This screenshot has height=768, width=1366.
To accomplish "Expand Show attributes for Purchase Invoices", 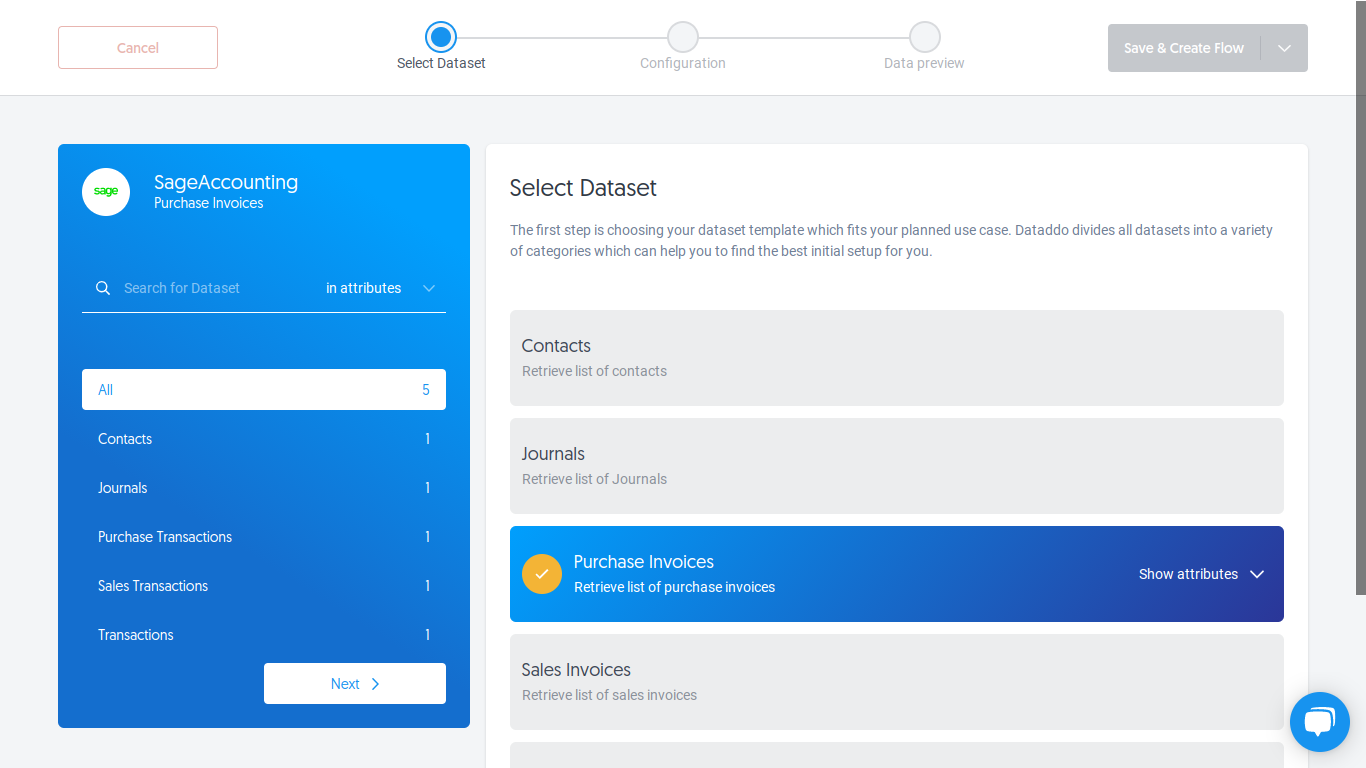I will 1201,574.
